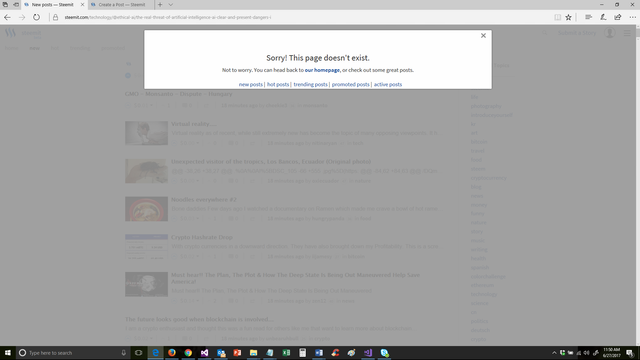Click the browser forward arrow
Viewport: 640px width, 360px height.
[22, 17]
